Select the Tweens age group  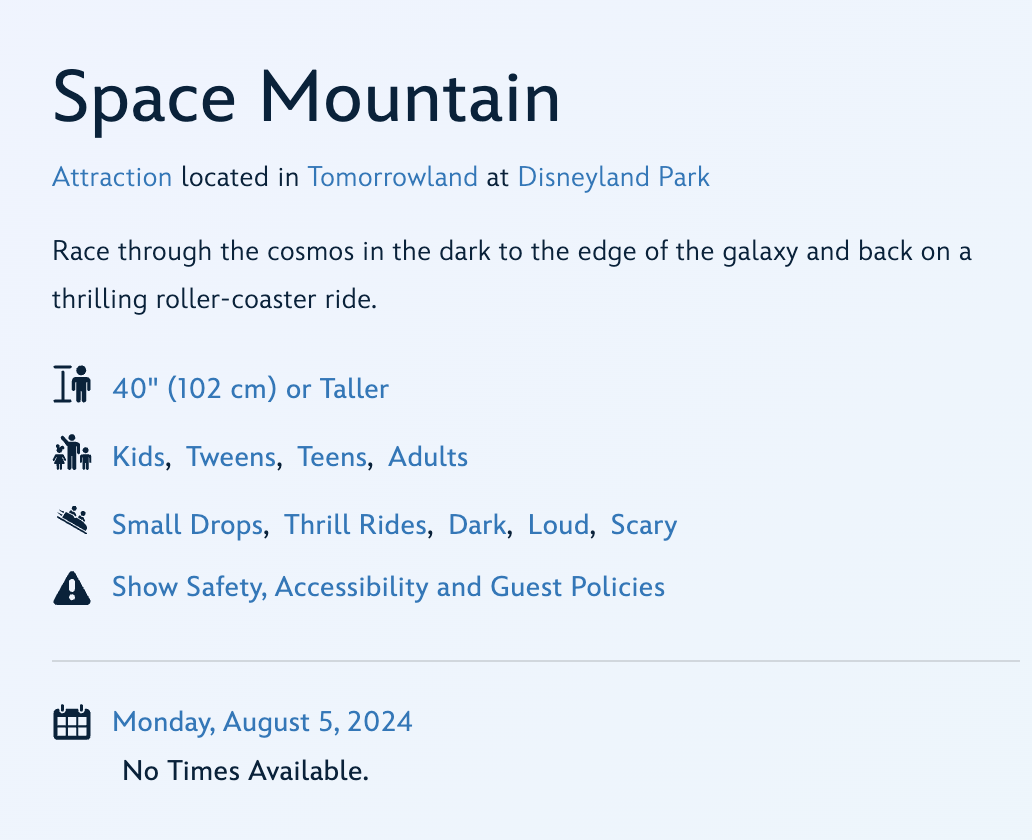coord(230,457)
